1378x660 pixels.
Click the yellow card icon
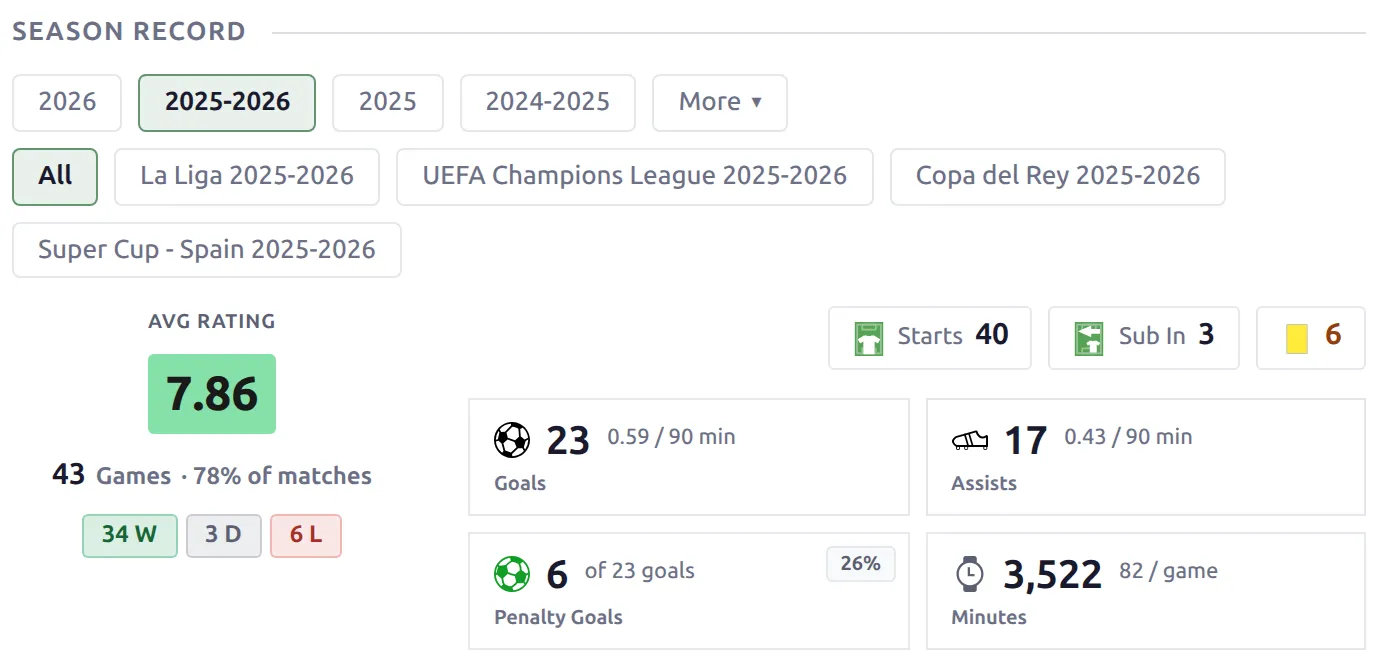pos(1297,338)
